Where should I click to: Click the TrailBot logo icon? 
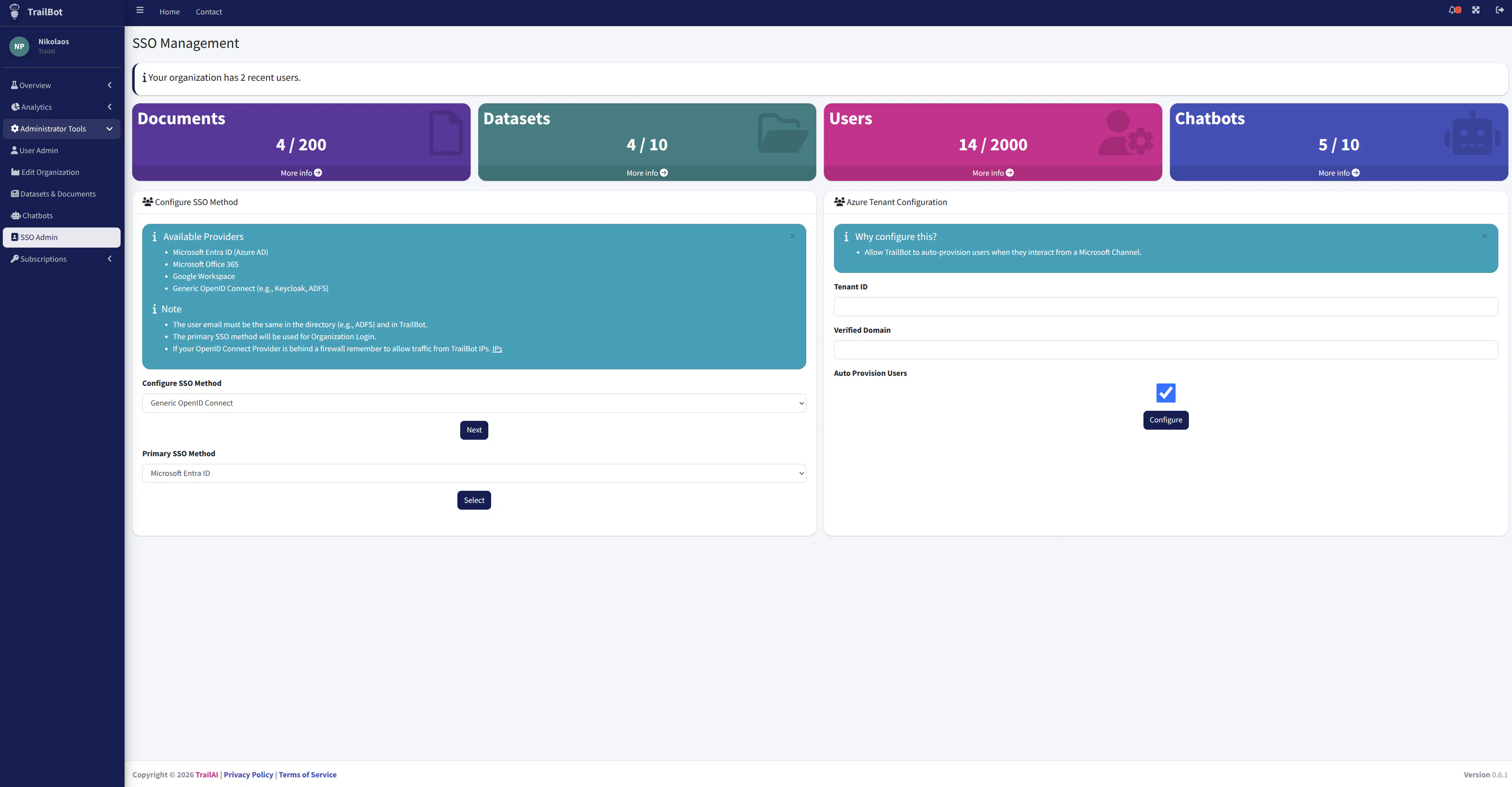point(15,11)
